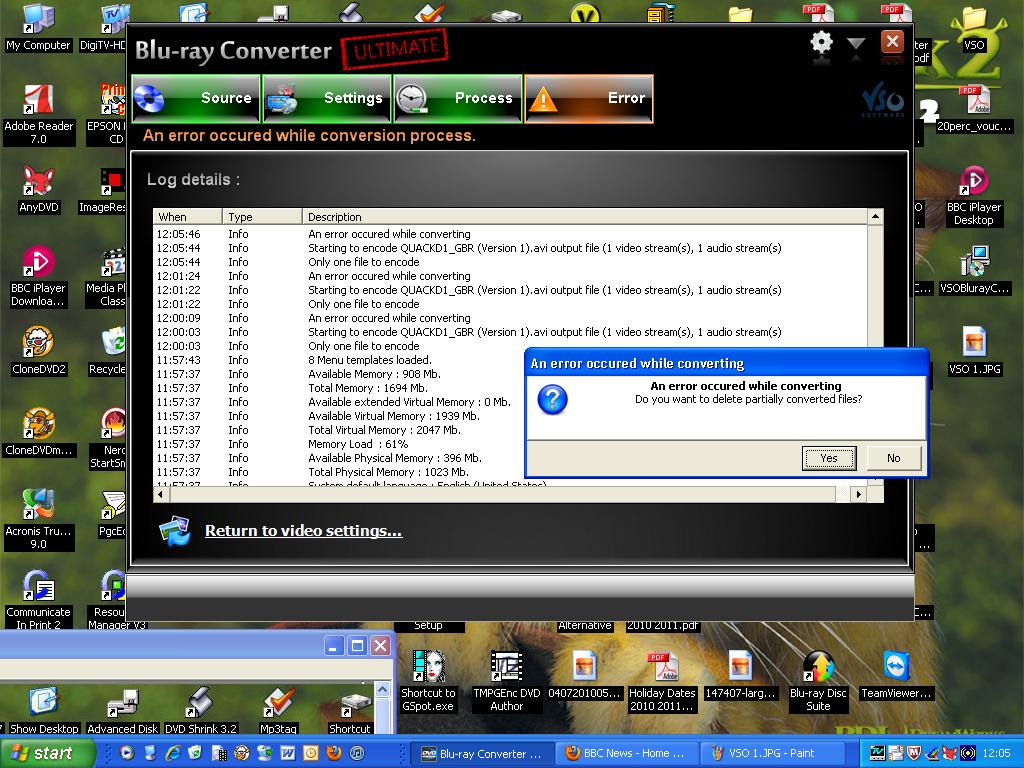Open Blu-ray Converter settings gear

[x=821, y=43]
